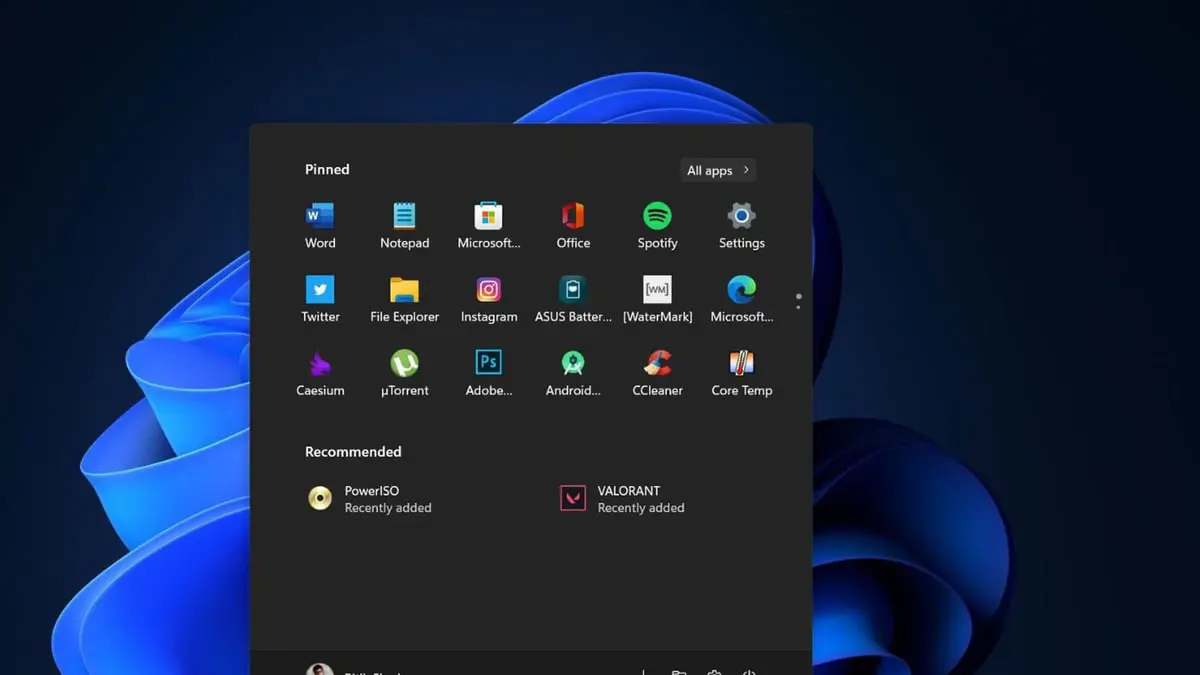Expand the All apps list
The width and height of the screenshot is (1200, 675).
(x=718, y=171)
